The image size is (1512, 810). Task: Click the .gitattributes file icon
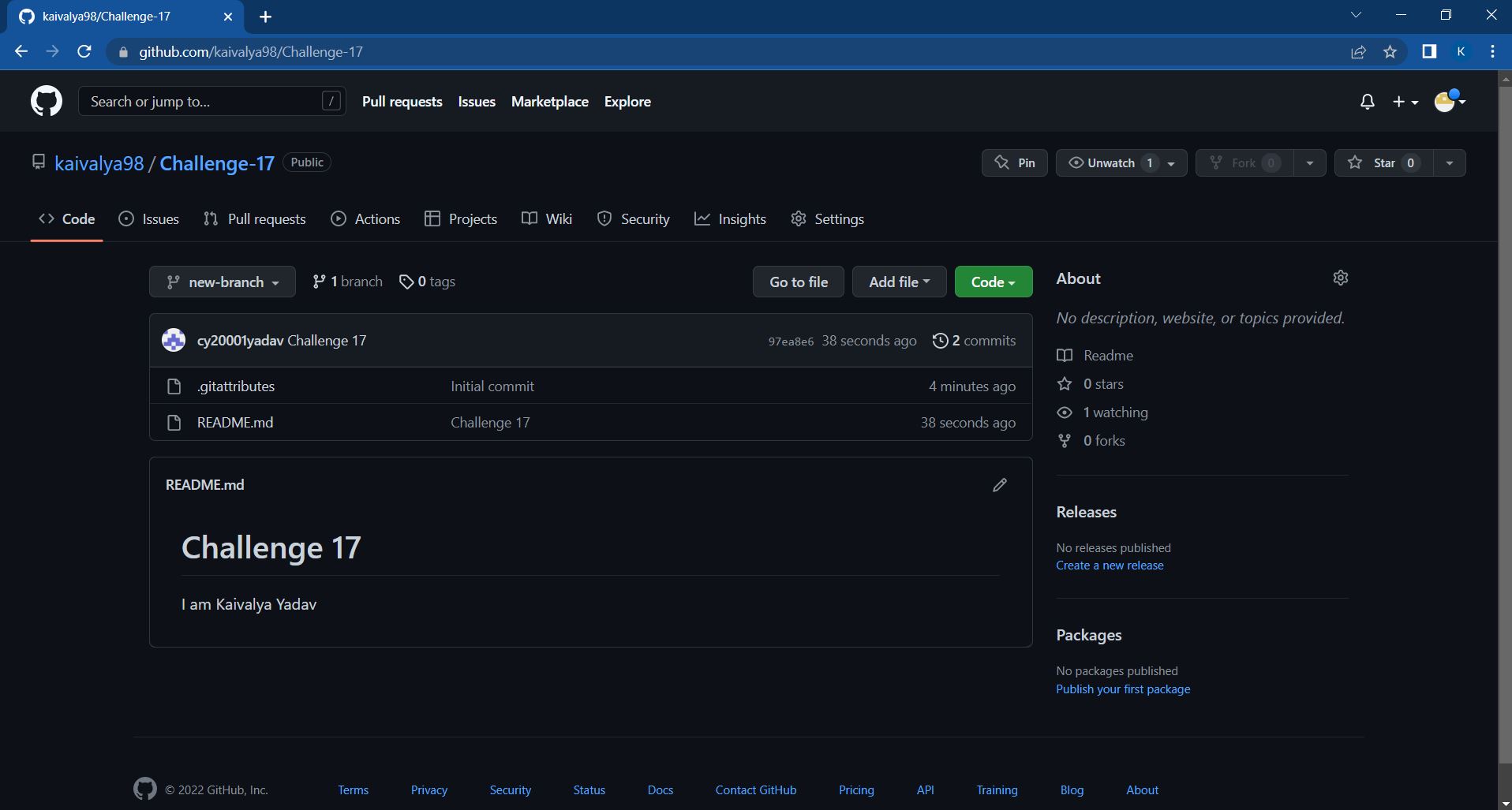(174, 386)
